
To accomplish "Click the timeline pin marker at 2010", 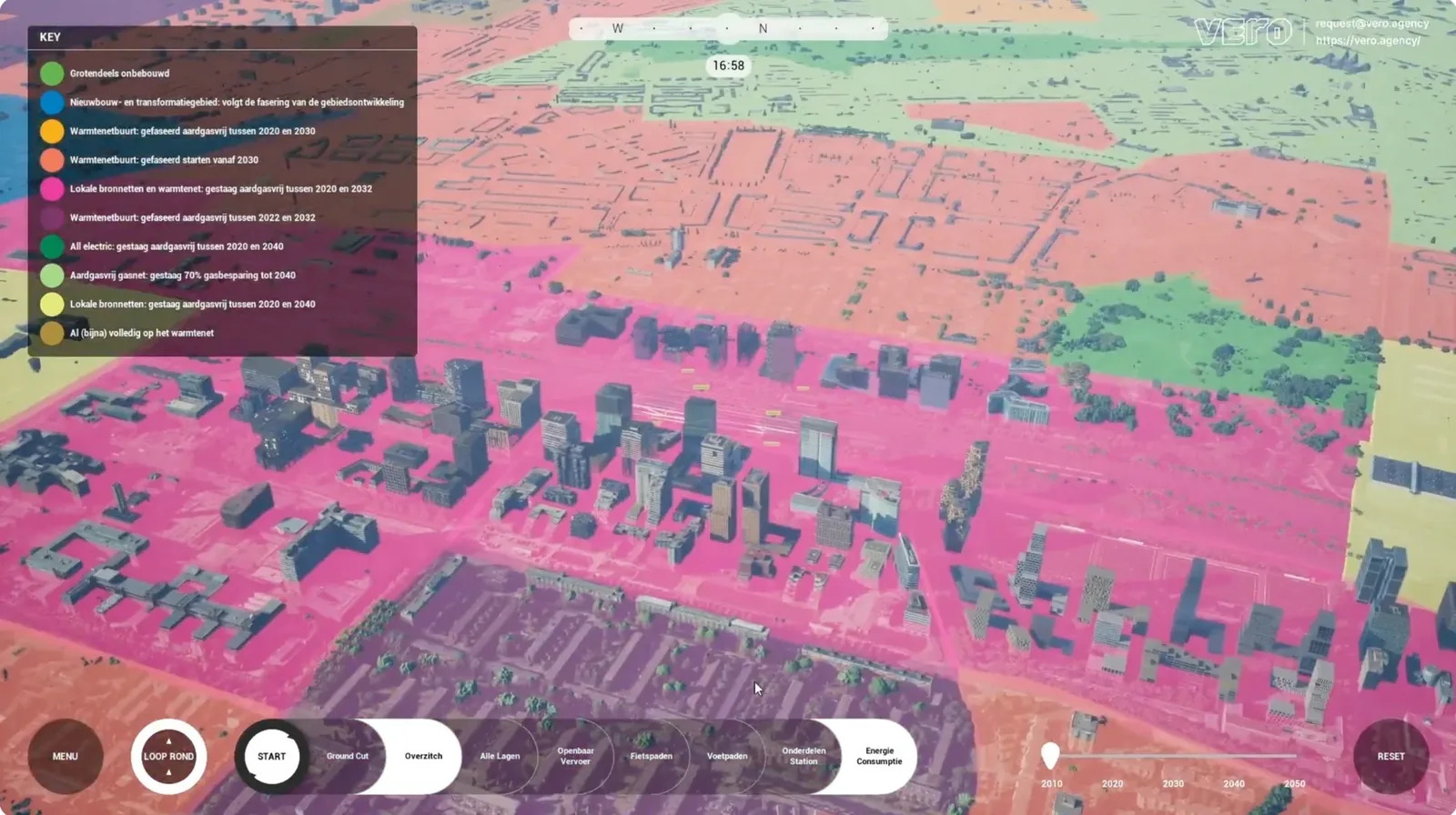I will (x=1050, y=755).
